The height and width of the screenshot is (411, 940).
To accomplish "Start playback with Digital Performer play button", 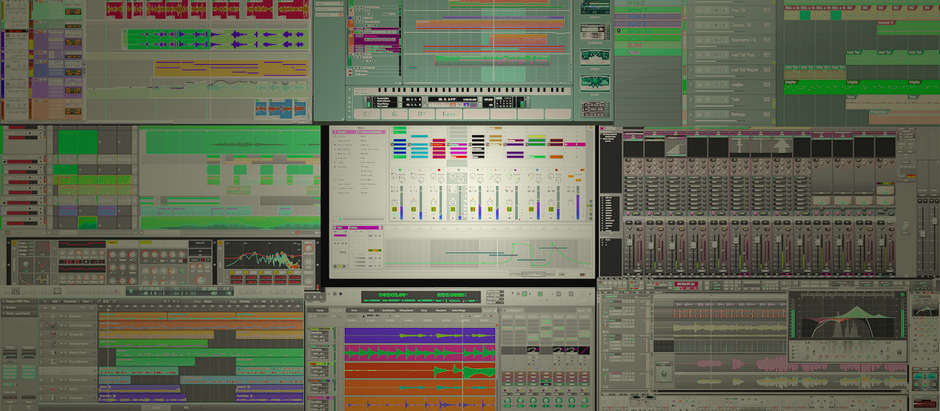I will click(341, 294).
